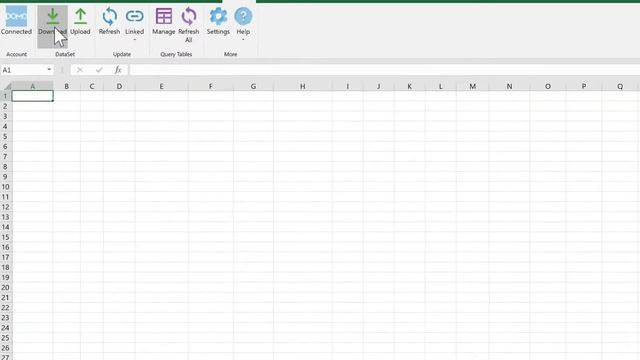Open the Settings gear
This screenshot has height=360, width=640.
[x=218, y=17]
